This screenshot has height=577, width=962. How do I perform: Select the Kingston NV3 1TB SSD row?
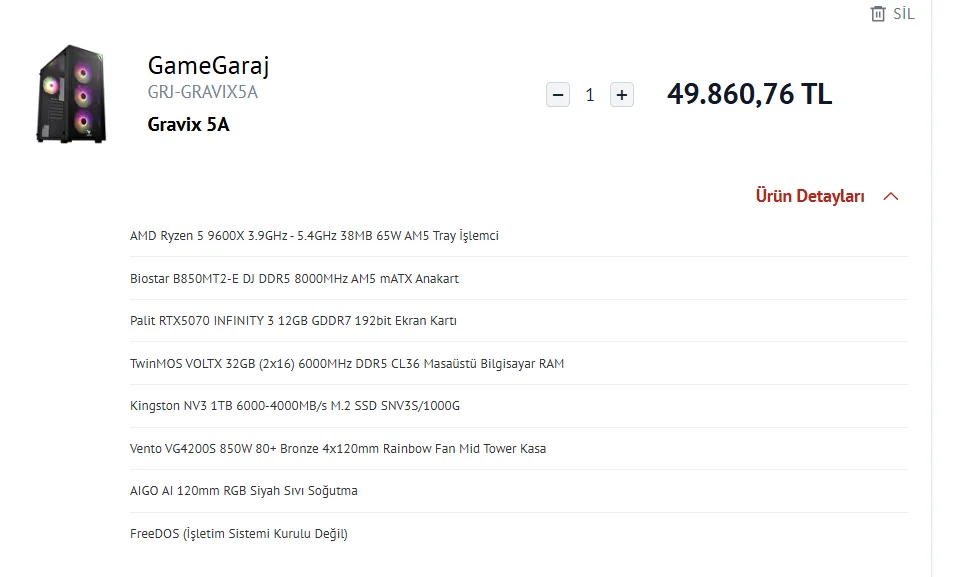pyautogui.click(x=295, y=406)
